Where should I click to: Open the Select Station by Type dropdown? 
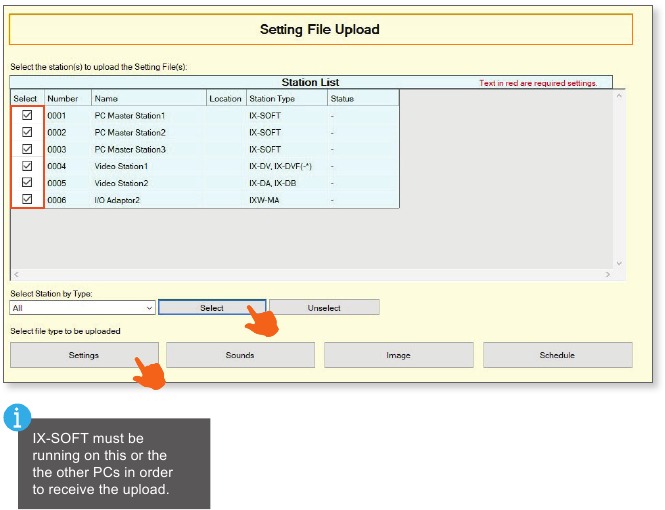[149, 308]
